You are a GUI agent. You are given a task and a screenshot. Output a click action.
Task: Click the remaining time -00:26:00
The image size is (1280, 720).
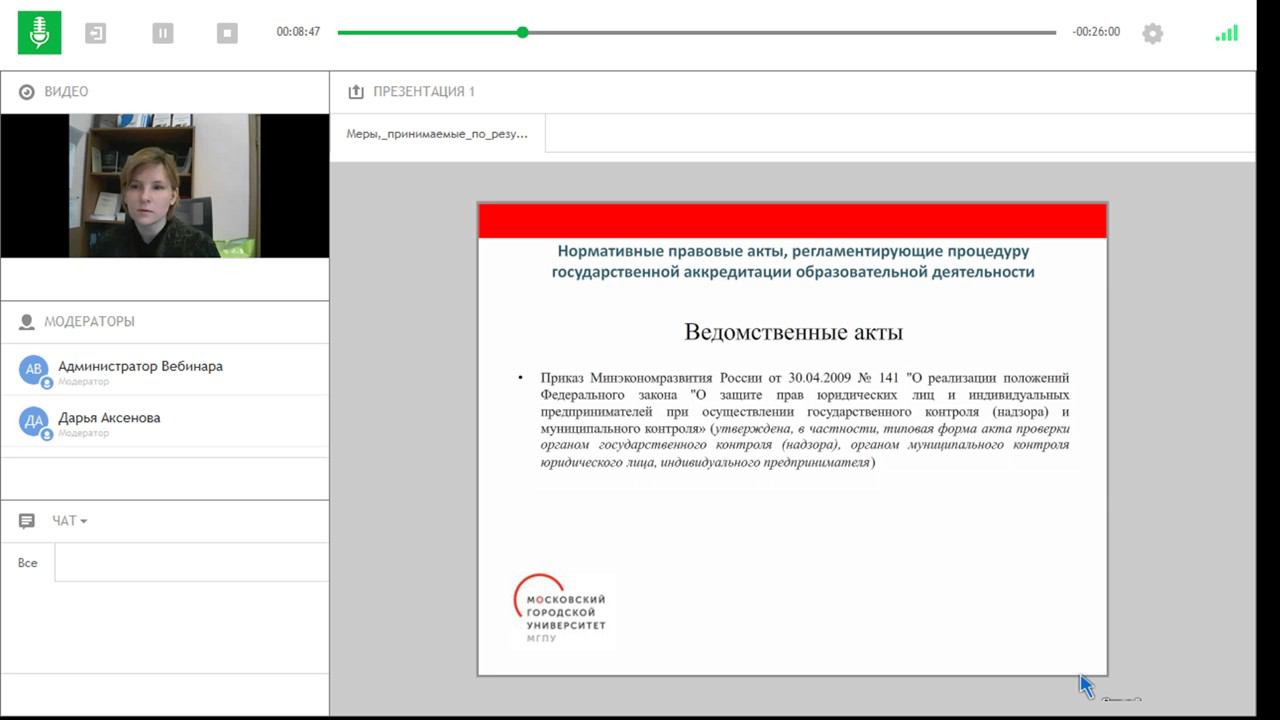click(1096, 32)
